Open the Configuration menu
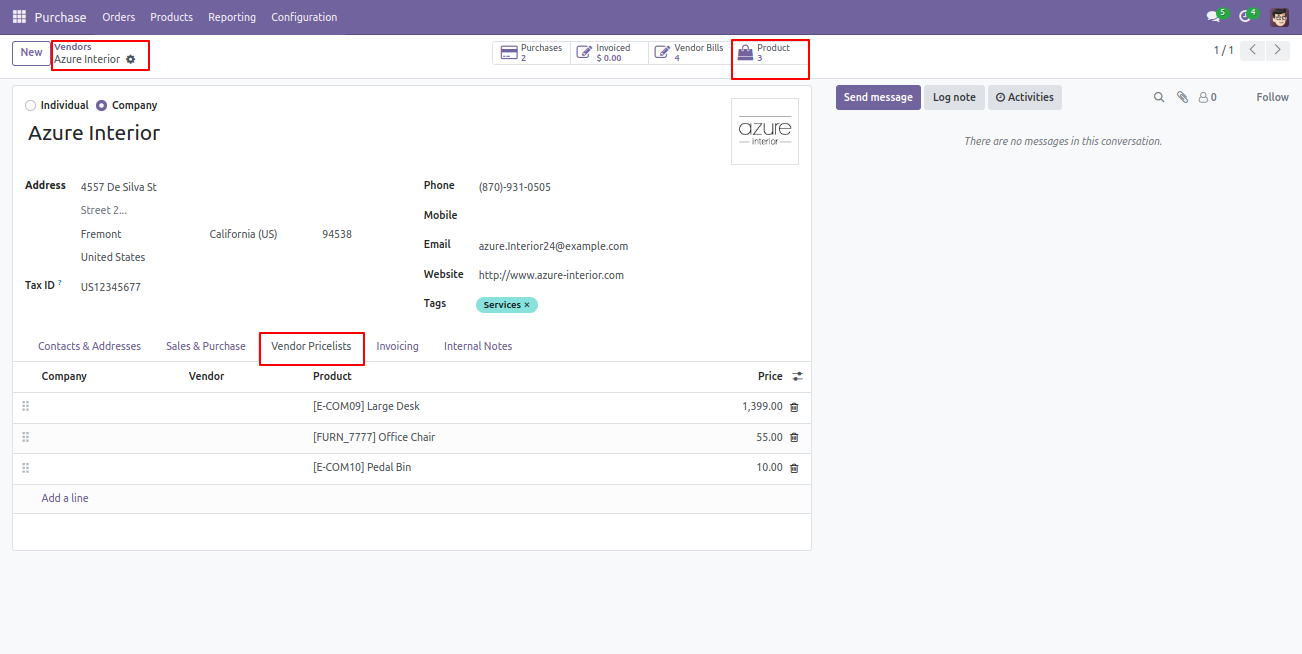The height and width of the screenshot is (654, 1302). click(304, 17)
